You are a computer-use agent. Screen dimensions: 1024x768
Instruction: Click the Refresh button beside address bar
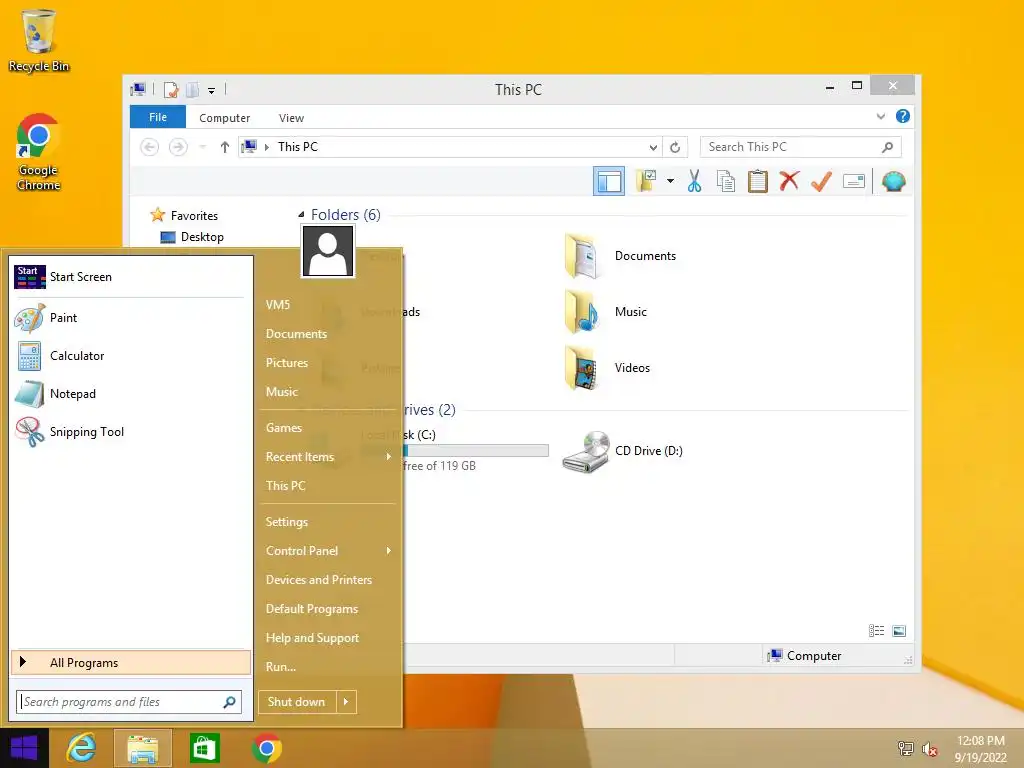pyautogui.click(x=675, y=147)
